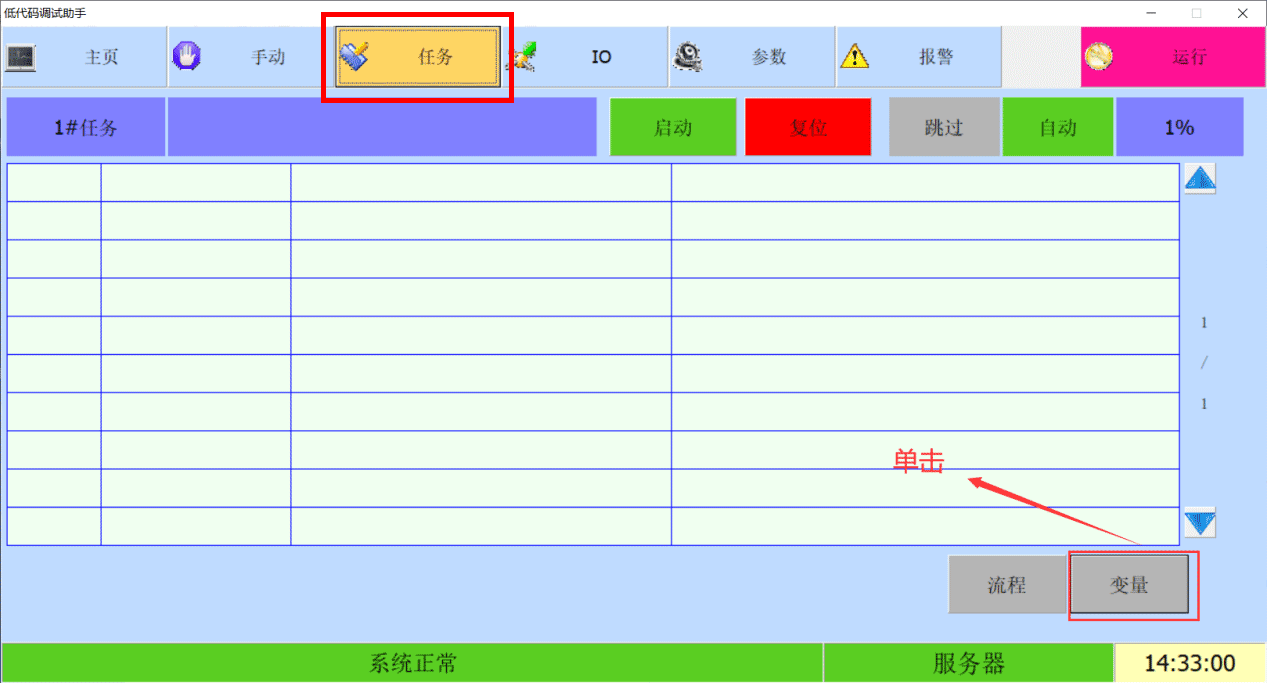This screenshot has height=683, width=1267.
Task: Click the gear icon beside 参数
Action: pos(687,57)
